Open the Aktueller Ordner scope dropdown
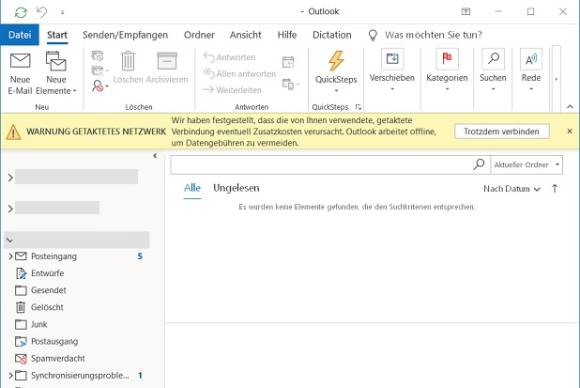Viewport: 580px width, 388px height. point(526,165)
